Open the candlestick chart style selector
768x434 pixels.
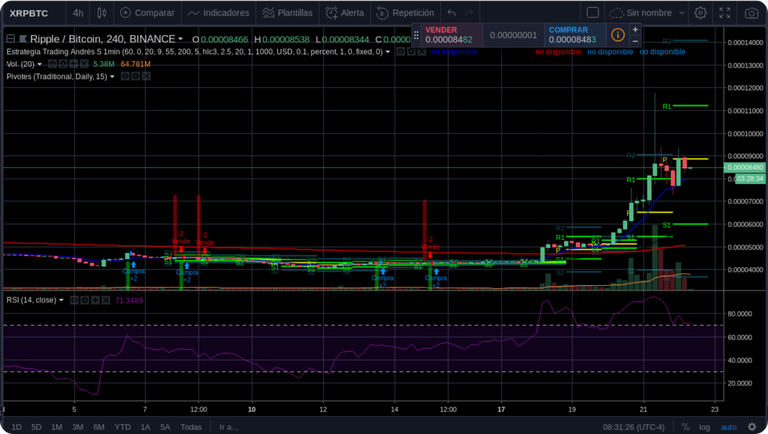click(x=101, y=13)
